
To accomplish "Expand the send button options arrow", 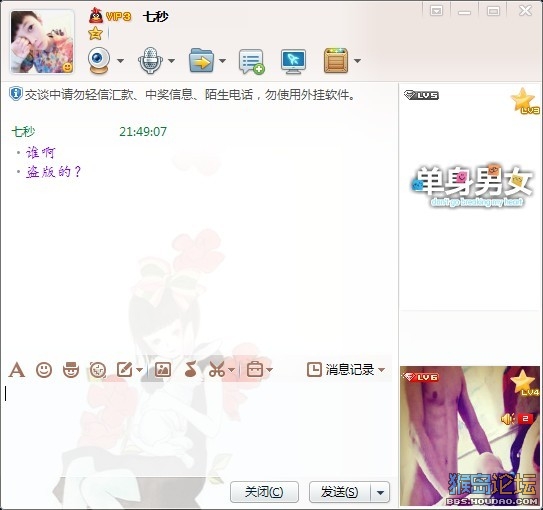I will (380, 492).
